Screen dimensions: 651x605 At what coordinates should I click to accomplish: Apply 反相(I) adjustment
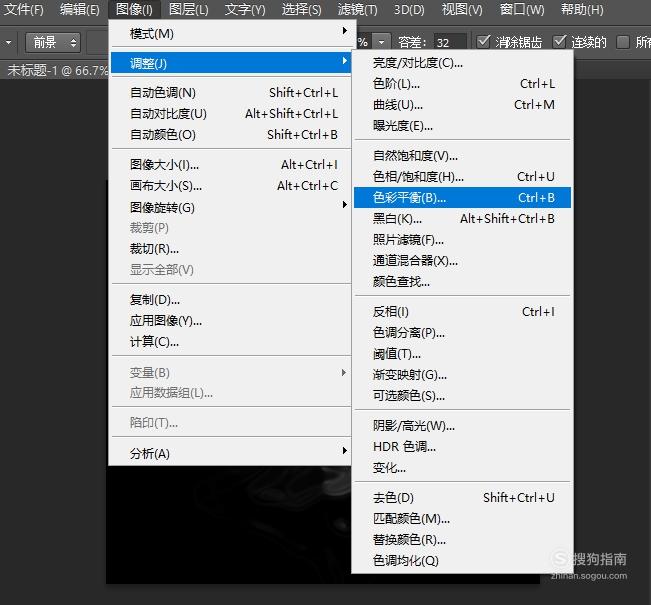(x=462, y=311)
